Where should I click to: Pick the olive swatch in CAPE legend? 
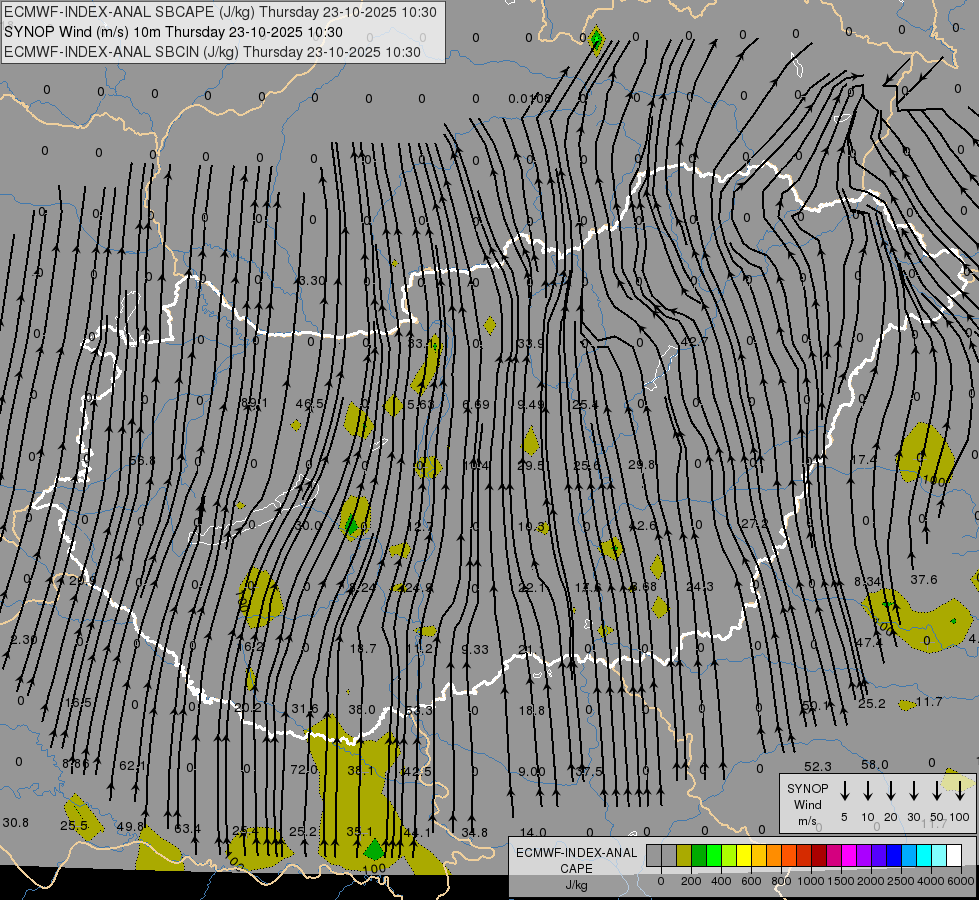pyautogui.click(x=684, y=855)
